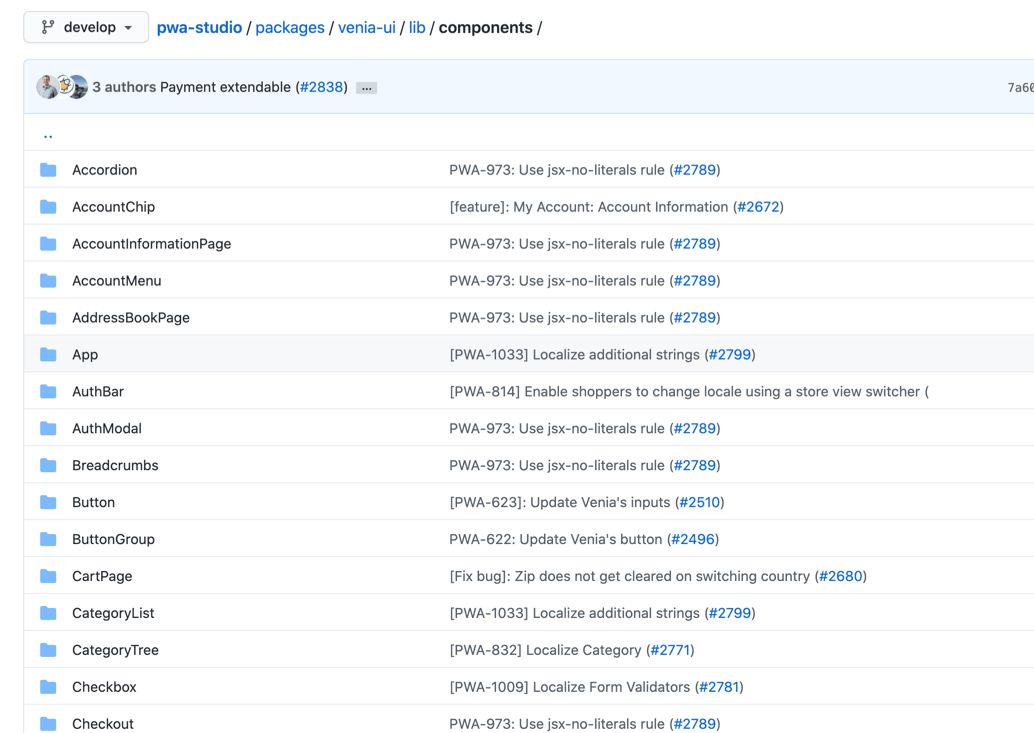Expand commit message ellipsis button
Viewport: 1034px width, 733px height.
click(x=367, y=88)
